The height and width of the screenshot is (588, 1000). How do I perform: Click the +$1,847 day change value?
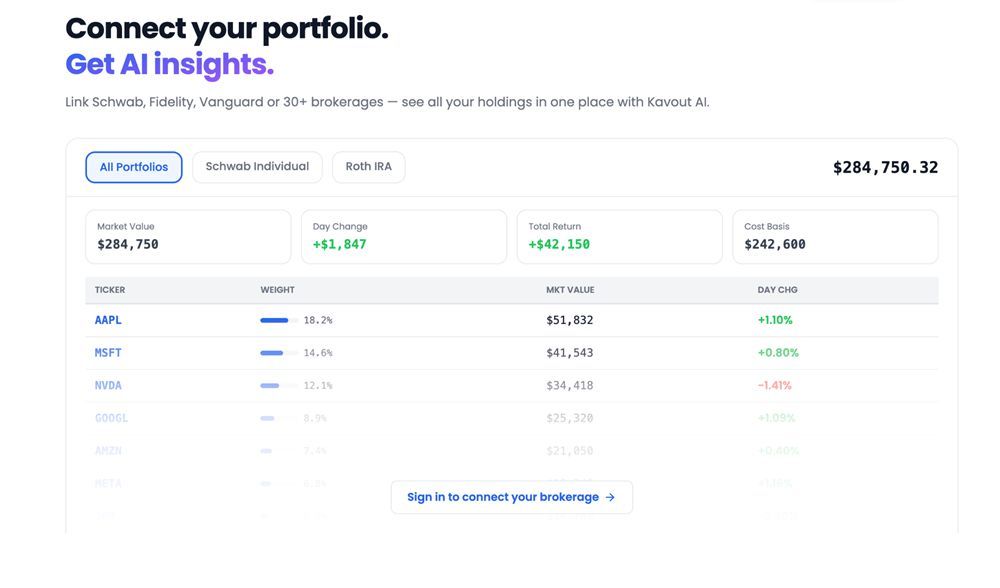click(x=339, y=244)
